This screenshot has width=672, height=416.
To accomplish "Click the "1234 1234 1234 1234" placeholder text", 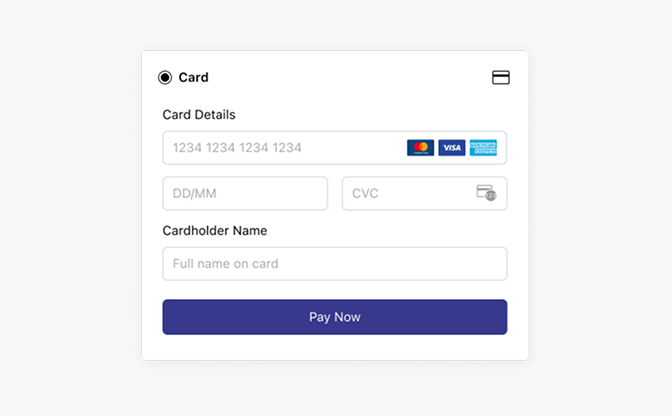I will pyautogui.click(x=237, y=148).
